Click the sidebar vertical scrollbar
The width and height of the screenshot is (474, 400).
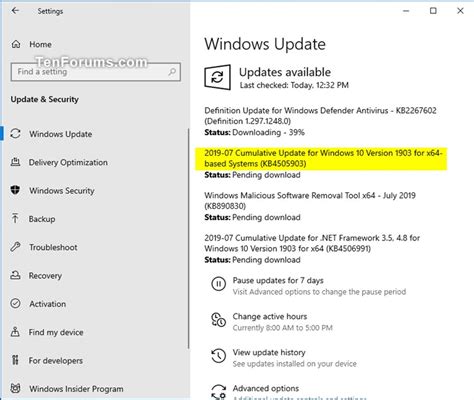189,238
